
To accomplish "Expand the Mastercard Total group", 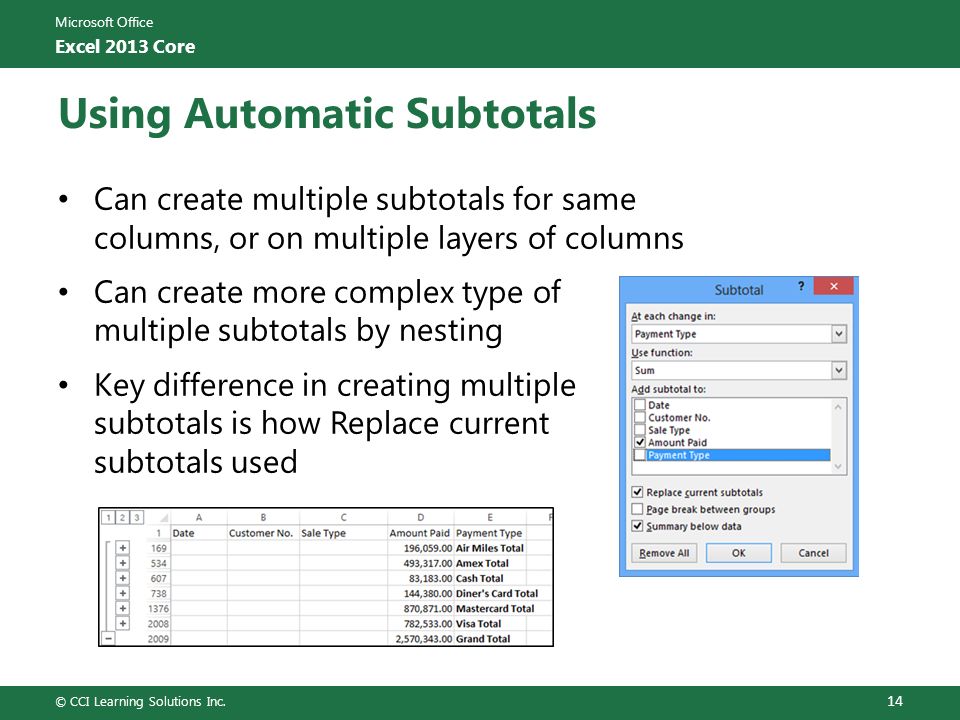I will pos(122,609).
